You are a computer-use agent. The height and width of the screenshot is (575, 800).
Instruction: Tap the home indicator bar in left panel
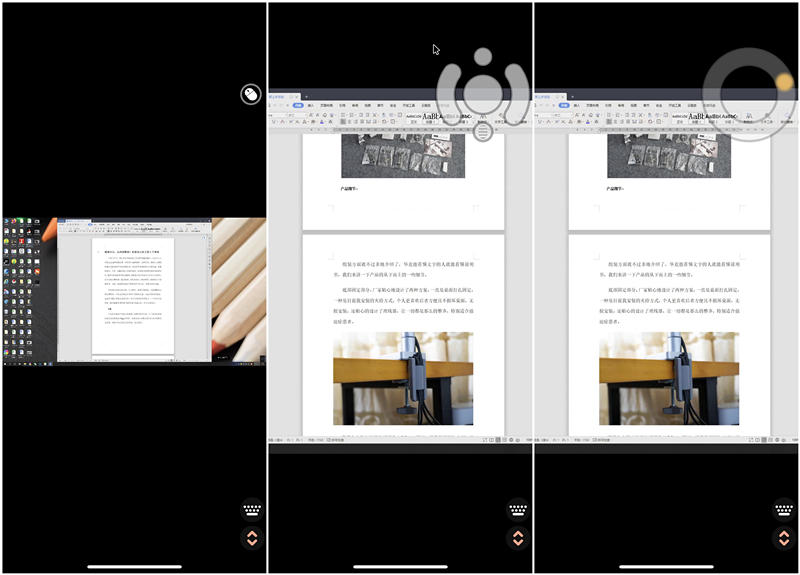pyautogui.click(x=134, y=567)
